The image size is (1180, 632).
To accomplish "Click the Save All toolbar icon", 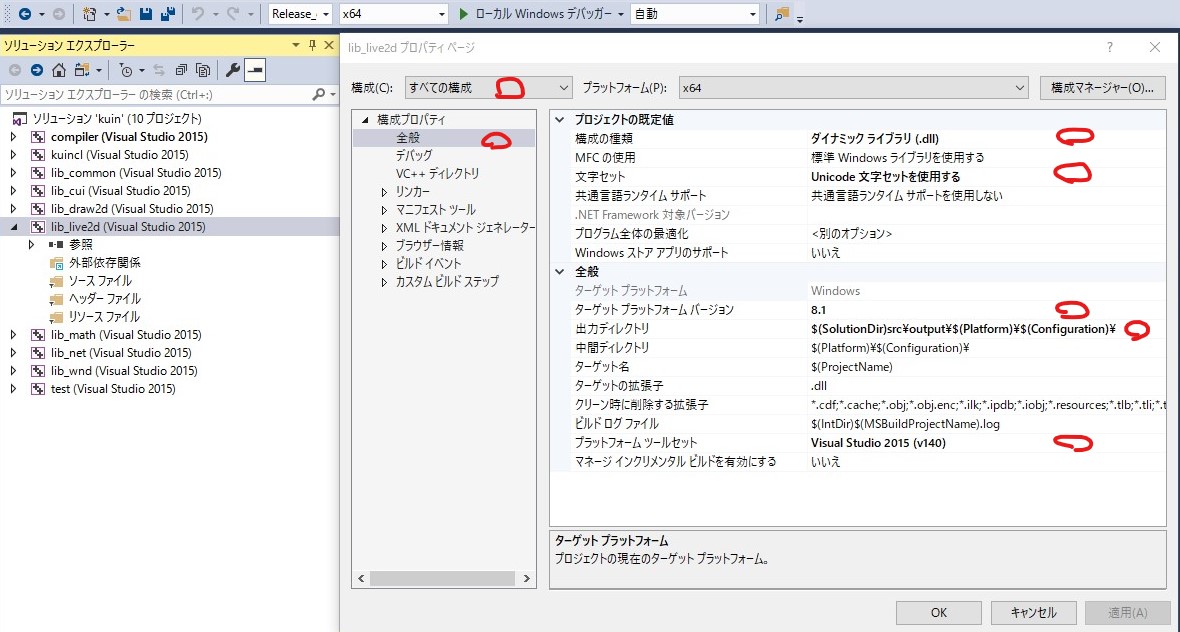I will 167,14.
